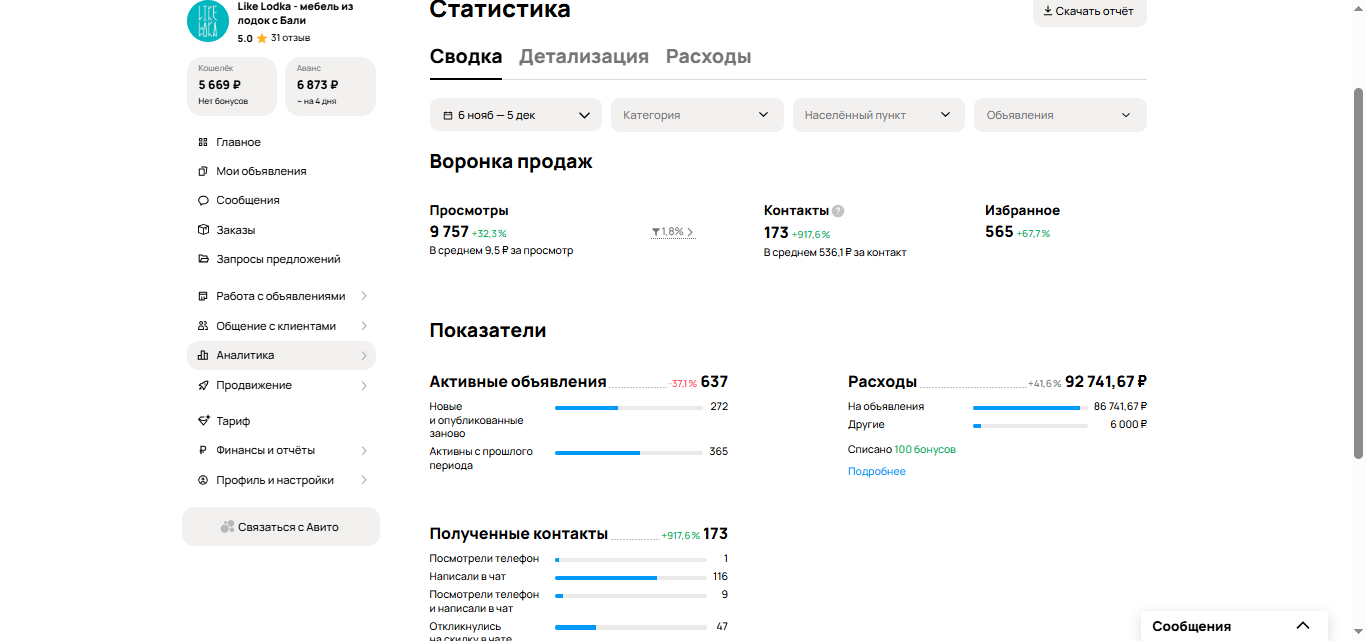Screen dimensions: 1366x641
Task: Switch to the Детализация tab
Action: pyautogui.click(x=584, y=56)
